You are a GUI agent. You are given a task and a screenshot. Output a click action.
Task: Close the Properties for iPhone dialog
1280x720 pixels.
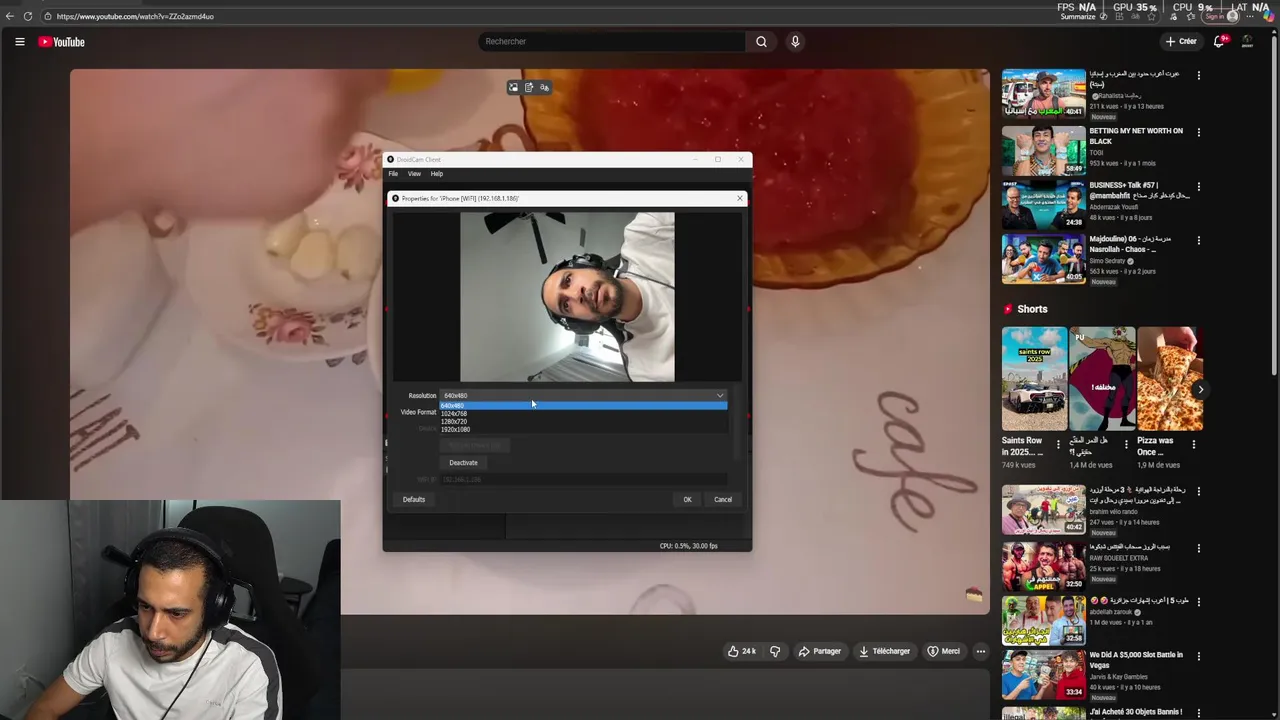point(740,198)
